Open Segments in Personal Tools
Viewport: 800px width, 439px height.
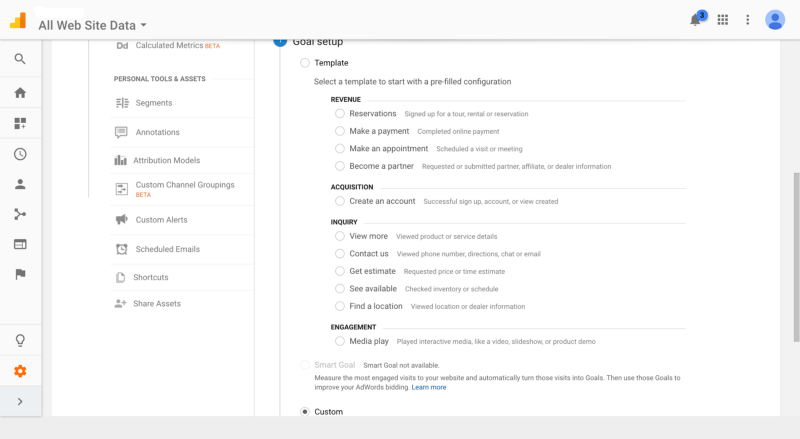154,103
